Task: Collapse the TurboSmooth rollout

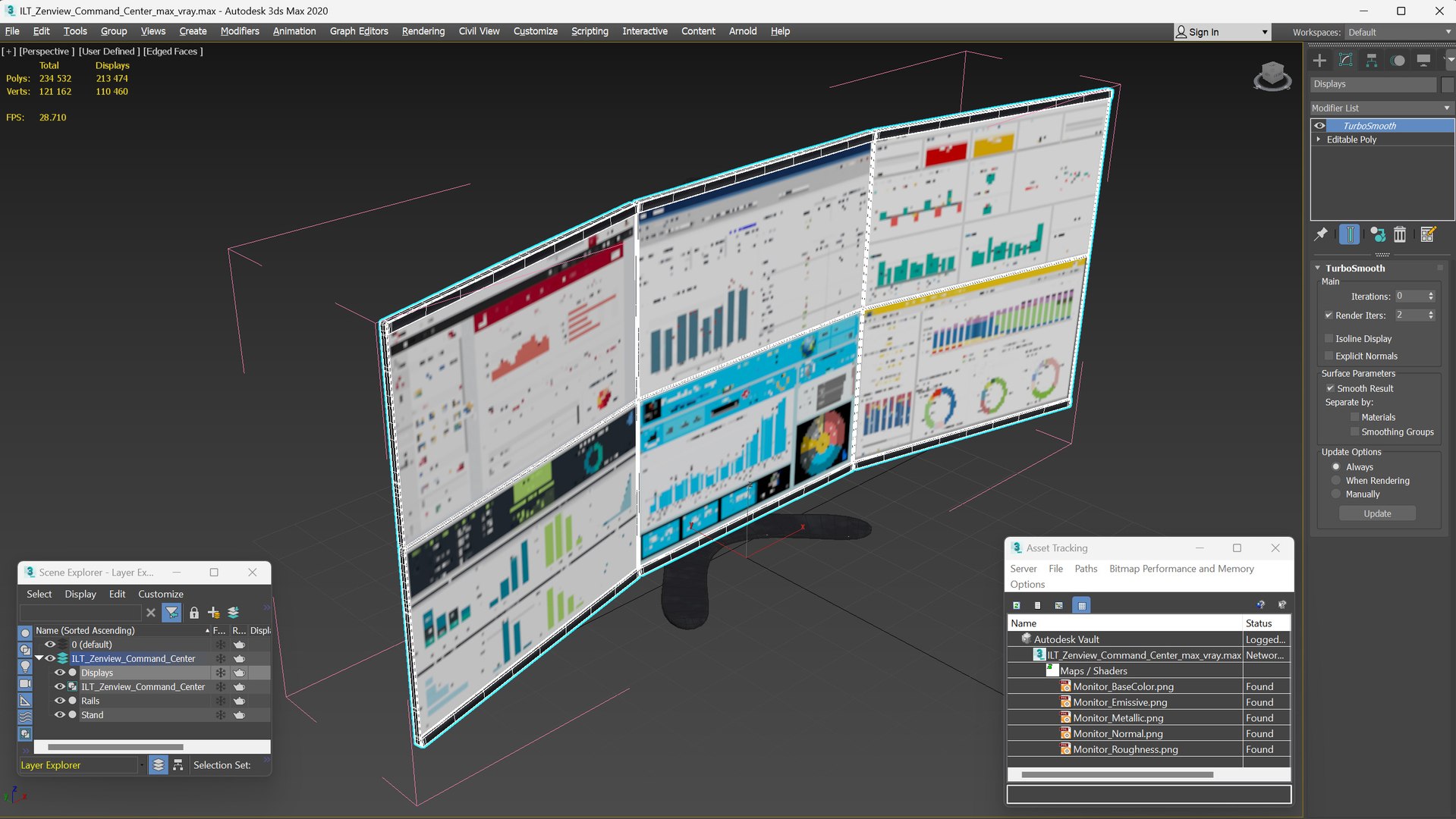Action: (x=1318, y=268)
